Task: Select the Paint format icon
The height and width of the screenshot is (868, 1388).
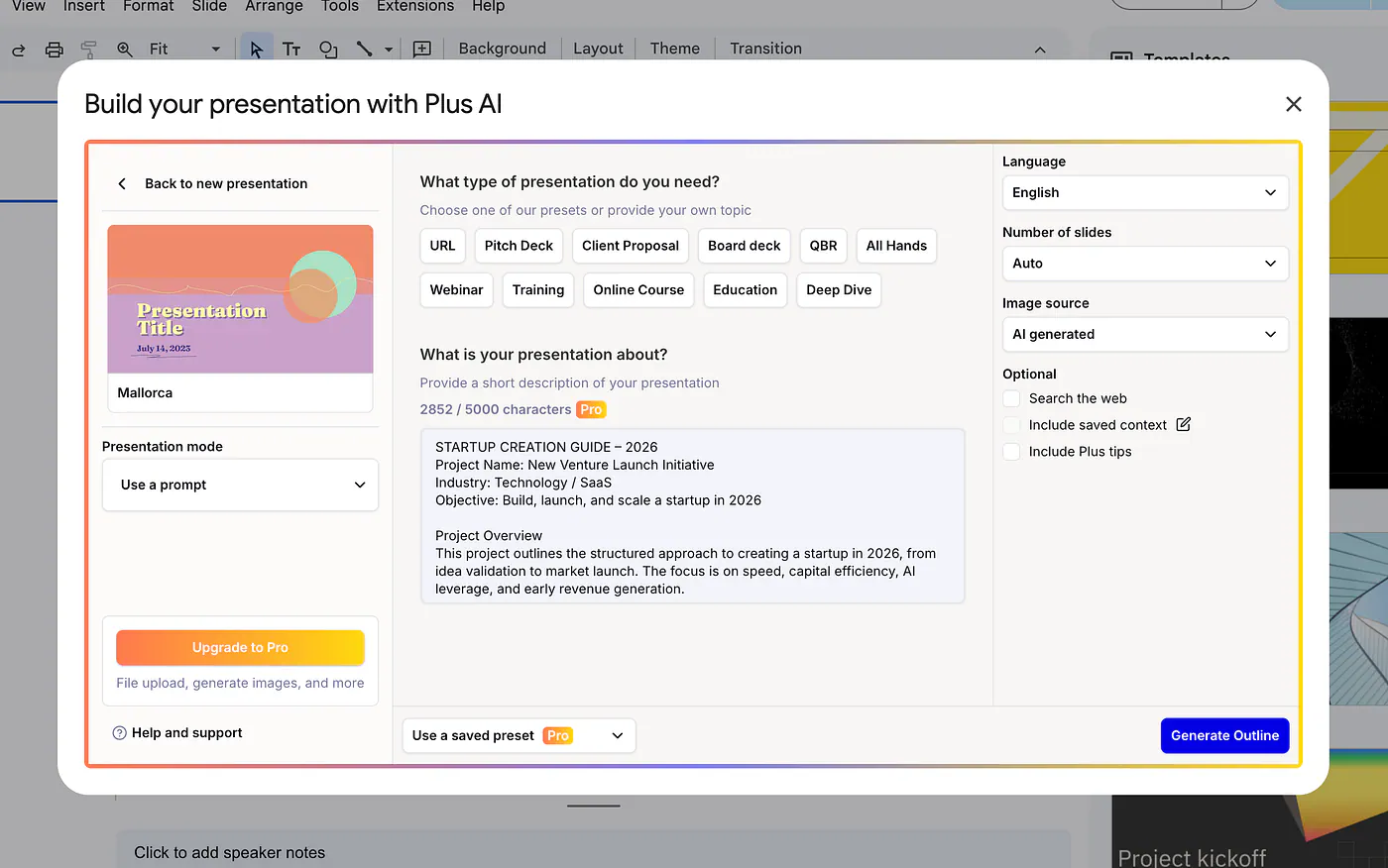Action: (89, 50)
